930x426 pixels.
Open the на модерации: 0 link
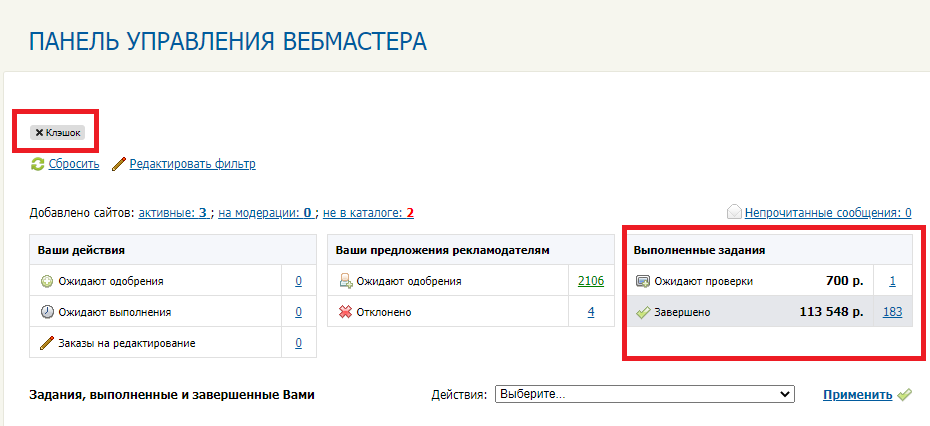(265, 213)
